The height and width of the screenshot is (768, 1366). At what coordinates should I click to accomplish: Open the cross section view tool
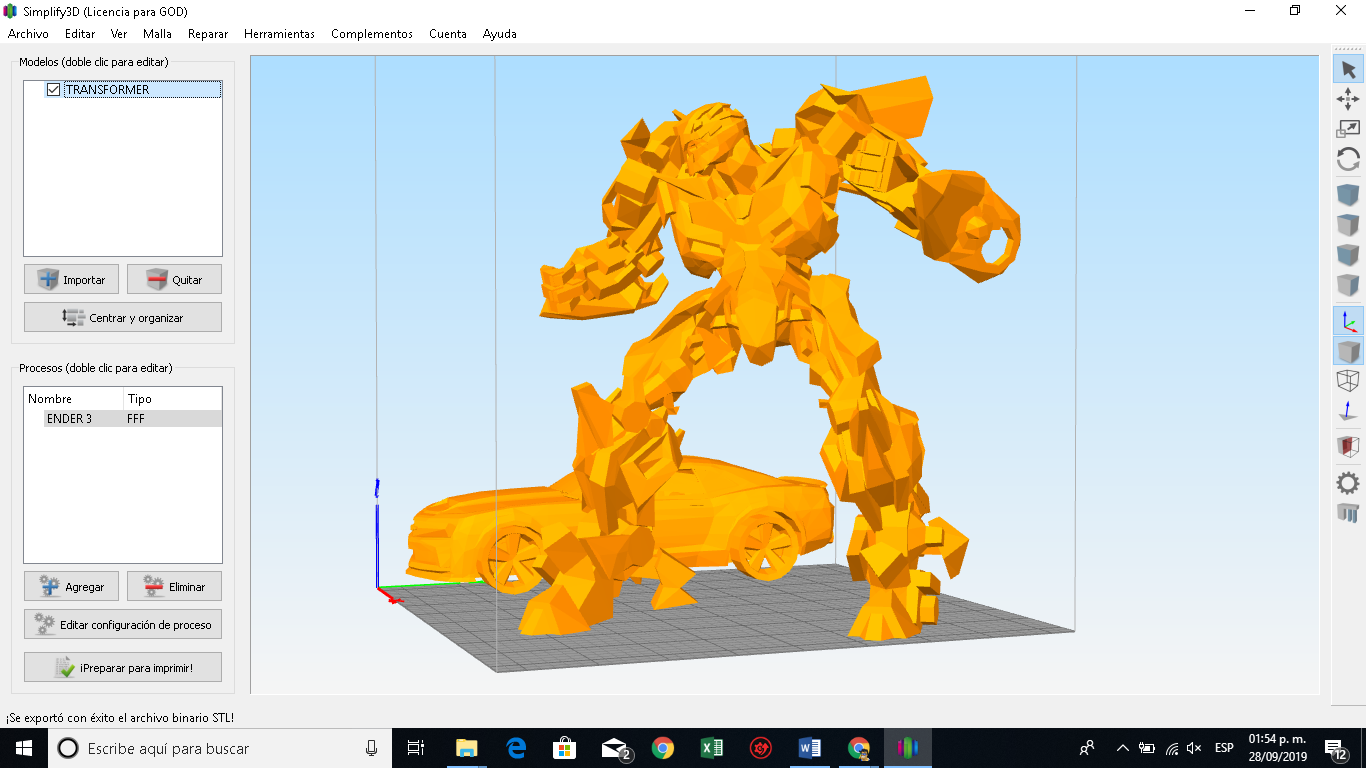(x=1347, y=446)
